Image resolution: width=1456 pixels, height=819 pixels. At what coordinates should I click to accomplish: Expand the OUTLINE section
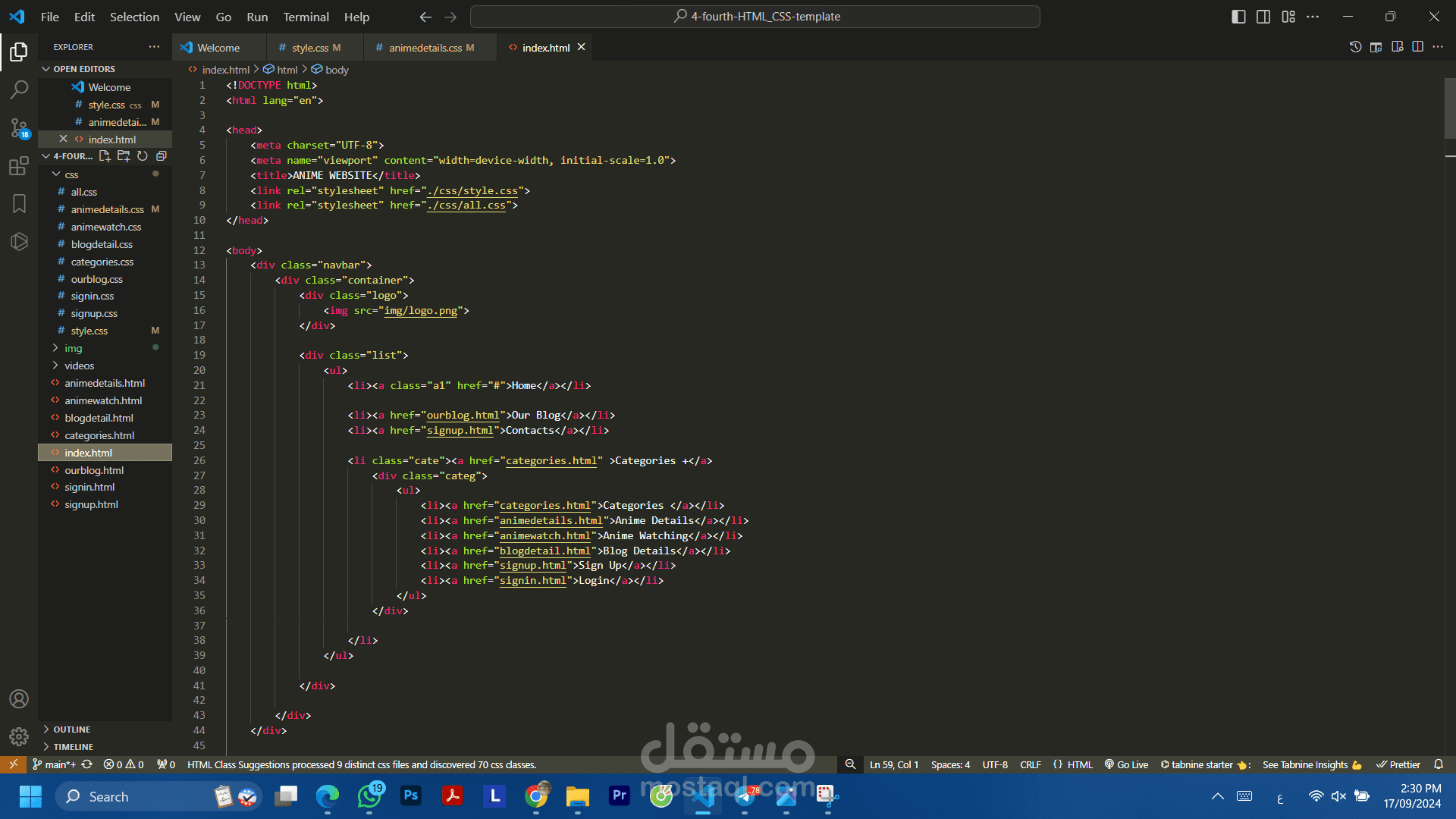click(71, 730)
